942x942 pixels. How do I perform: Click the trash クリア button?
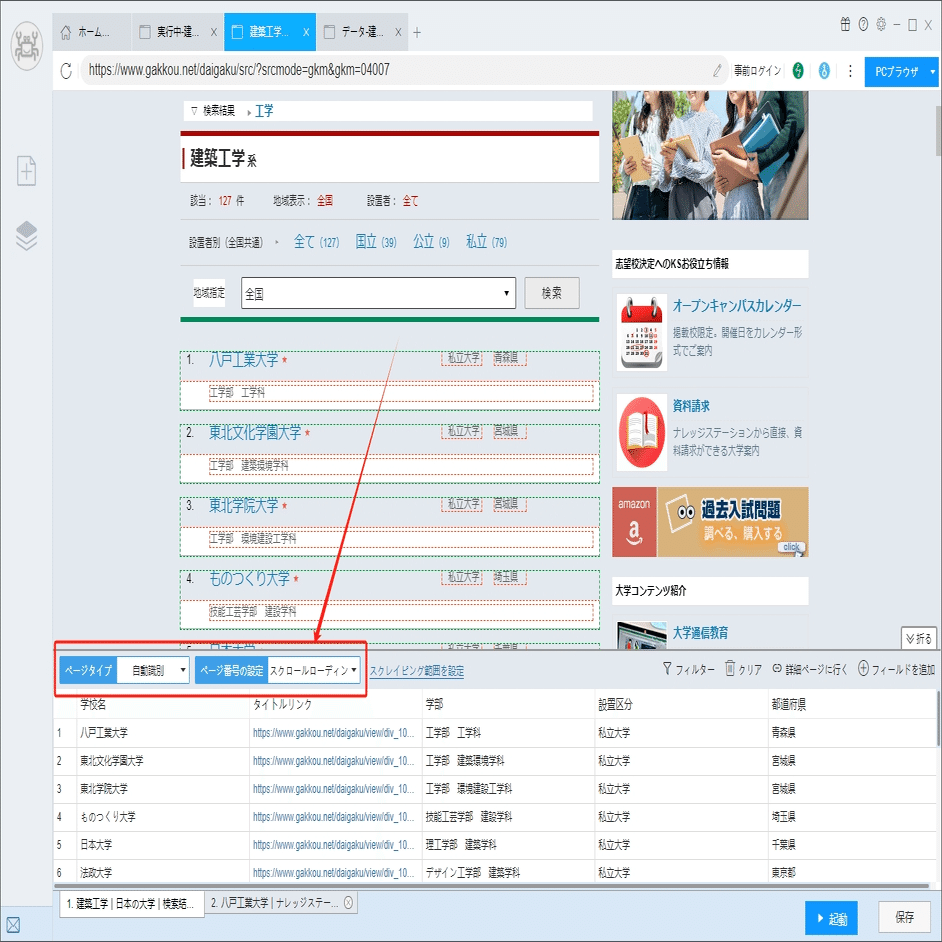point(743,669)
